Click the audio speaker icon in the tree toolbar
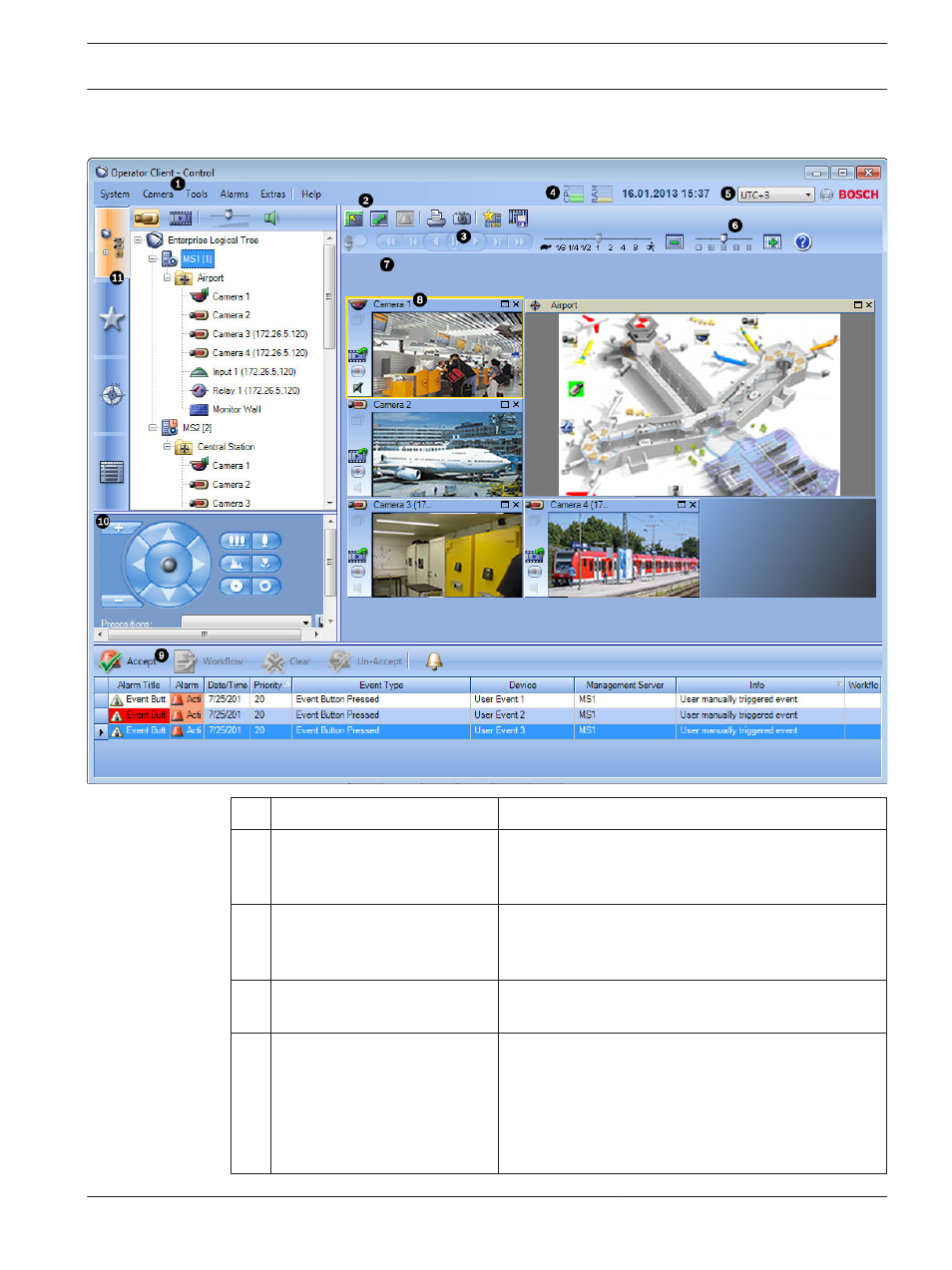 270,217
